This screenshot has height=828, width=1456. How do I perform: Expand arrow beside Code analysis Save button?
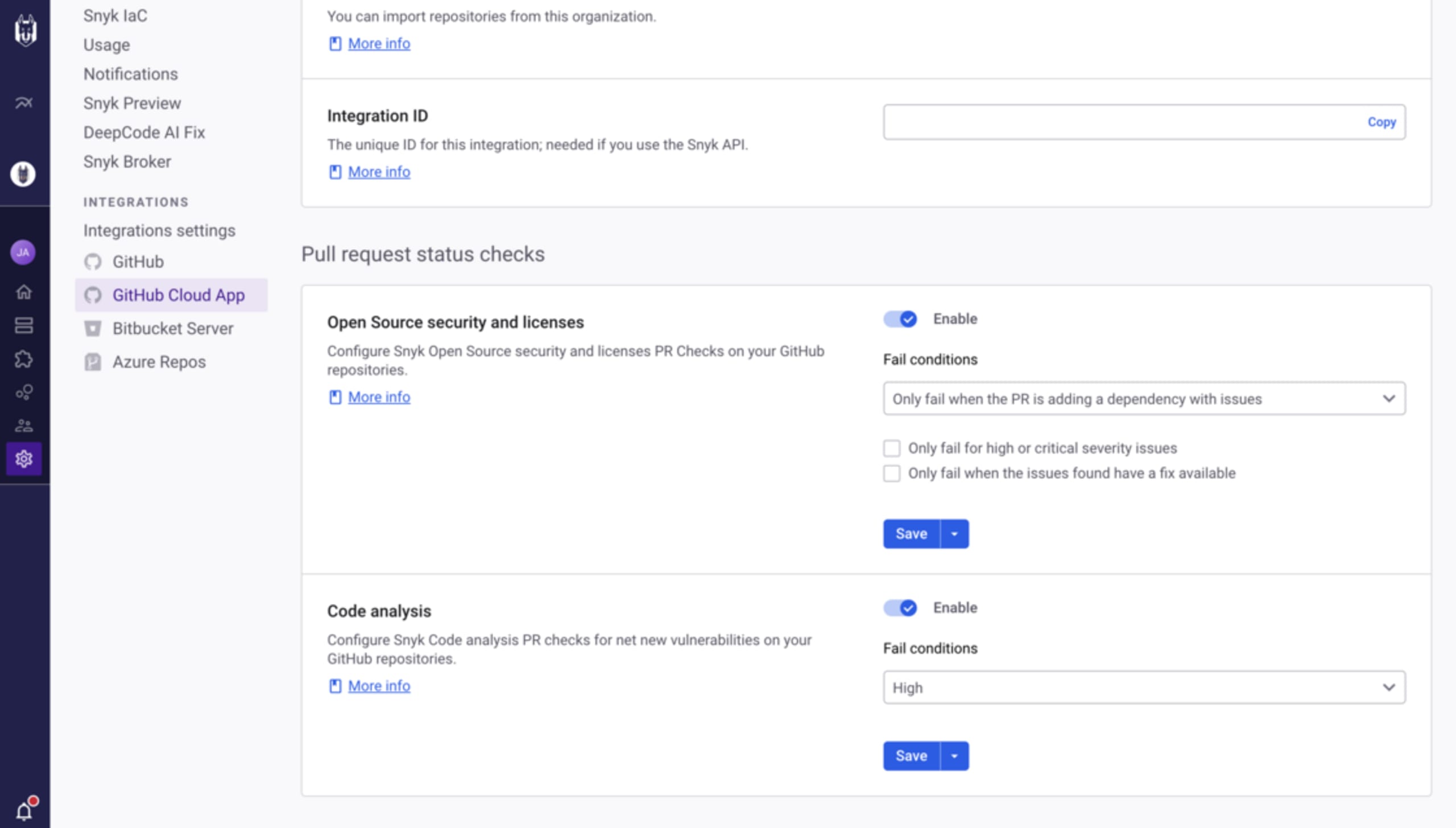click(x=954, y=756)
